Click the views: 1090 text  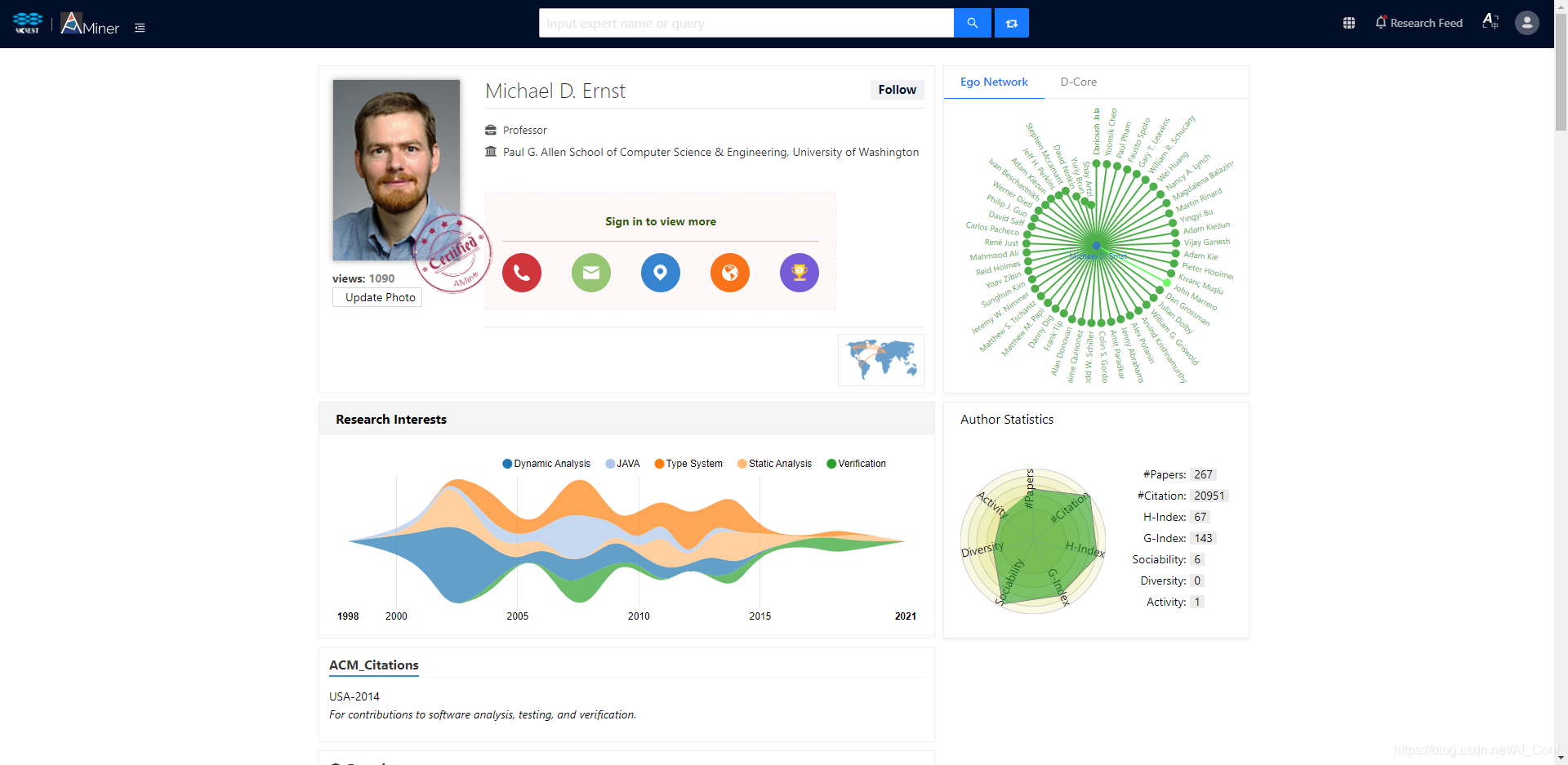tap(363, 278)
